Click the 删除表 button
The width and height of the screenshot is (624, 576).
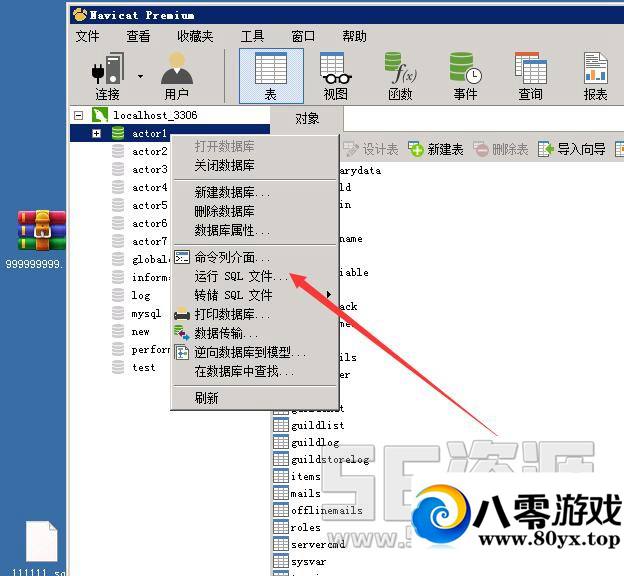coord(501,150)
